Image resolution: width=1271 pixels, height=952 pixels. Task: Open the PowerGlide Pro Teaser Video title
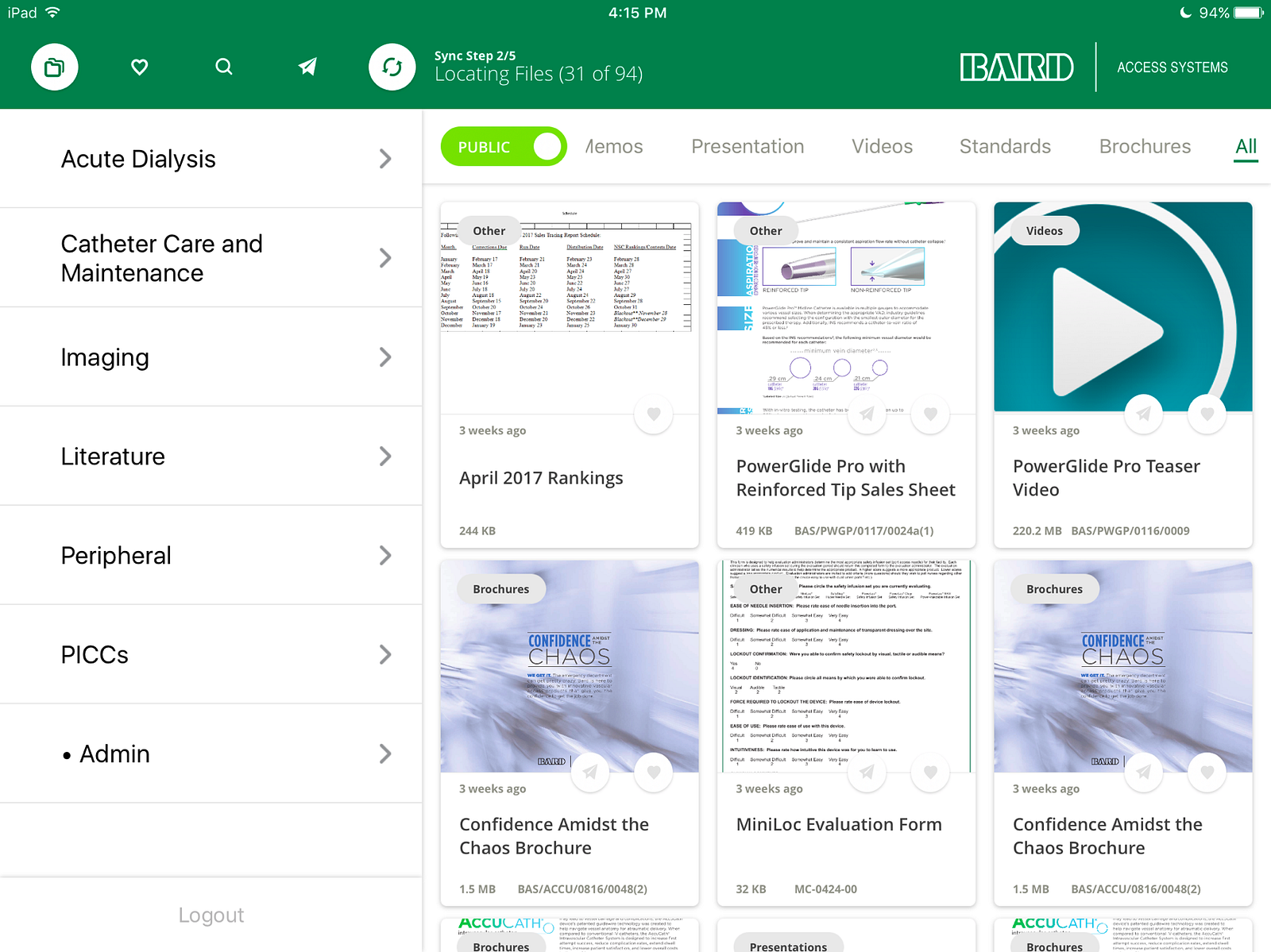point(1107,478)
